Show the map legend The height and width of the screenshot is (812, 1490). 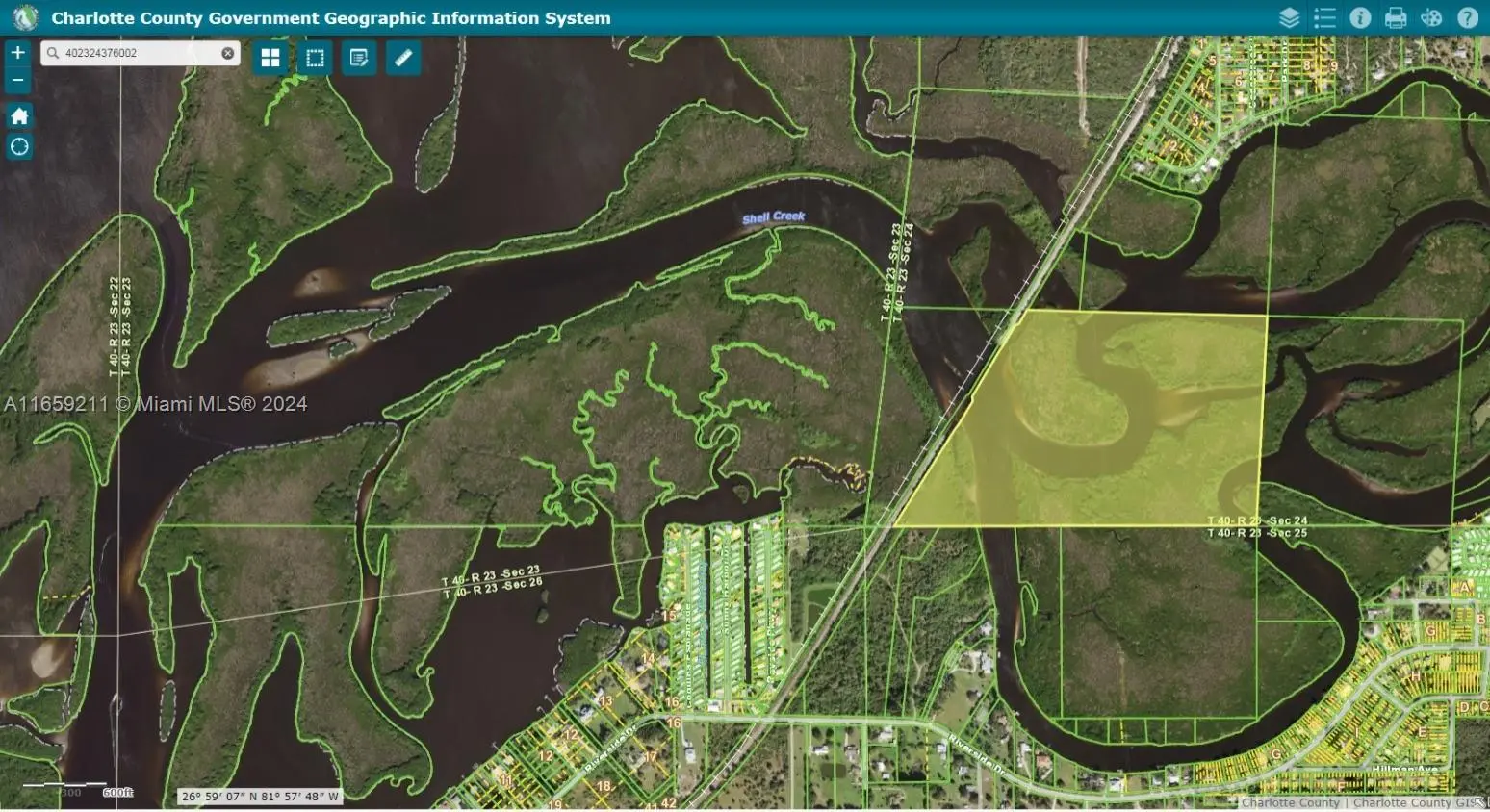coord(1324,18)
